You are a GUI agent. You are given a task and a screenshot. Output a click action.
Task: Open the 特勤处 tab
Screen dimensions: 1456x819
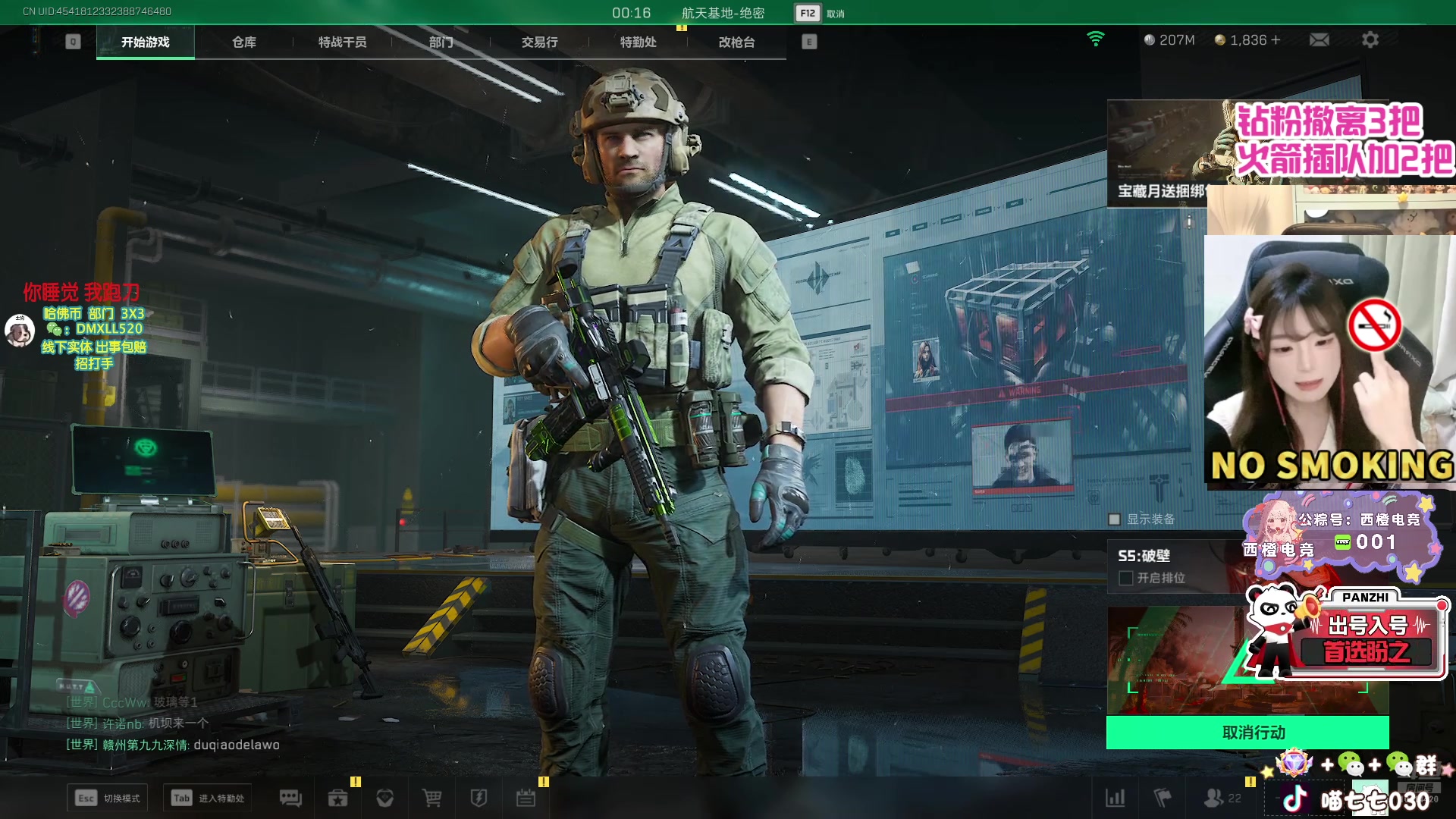pos(638,42)
